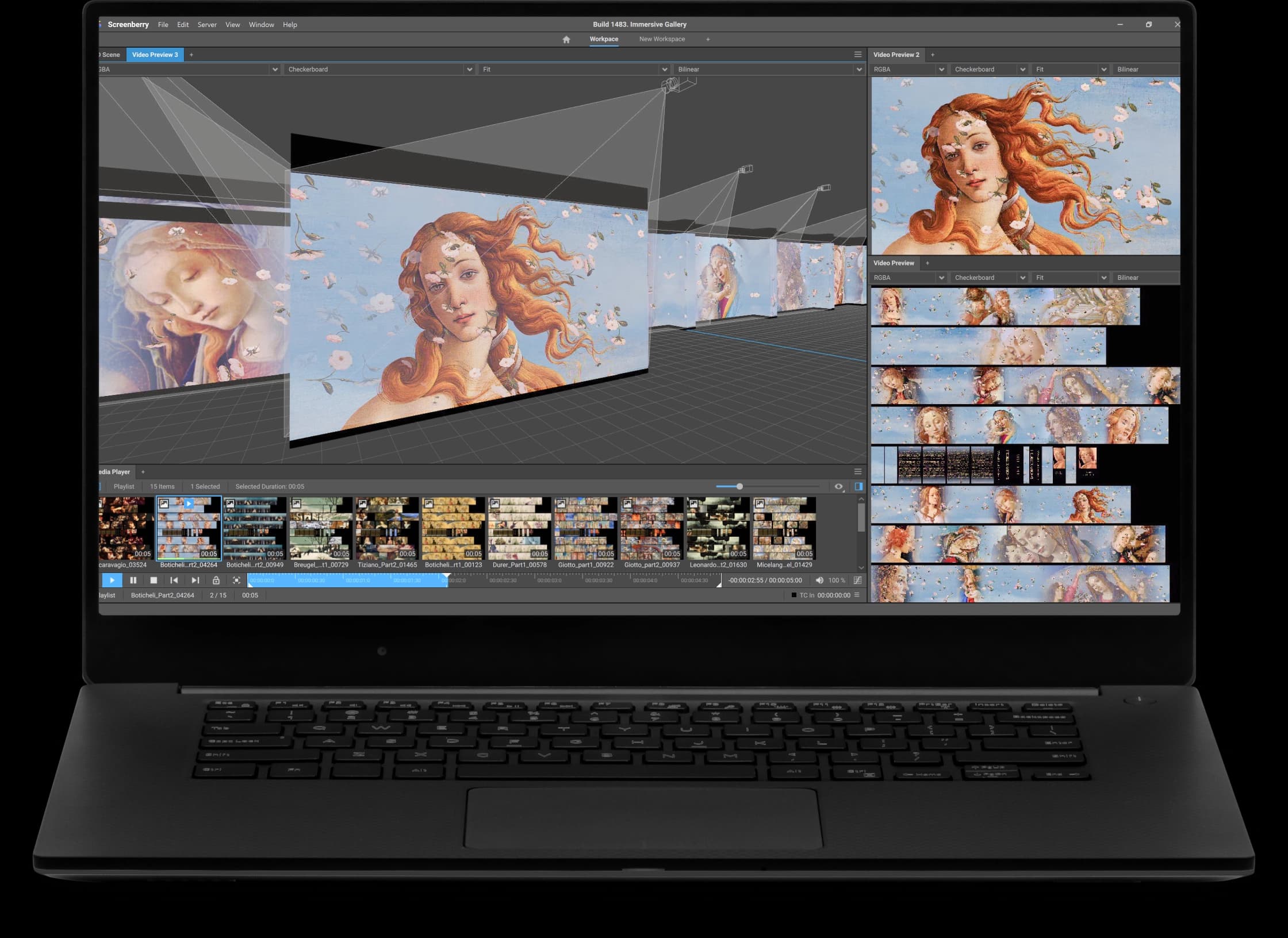Skip to the next clip

[x=195, y=581]
